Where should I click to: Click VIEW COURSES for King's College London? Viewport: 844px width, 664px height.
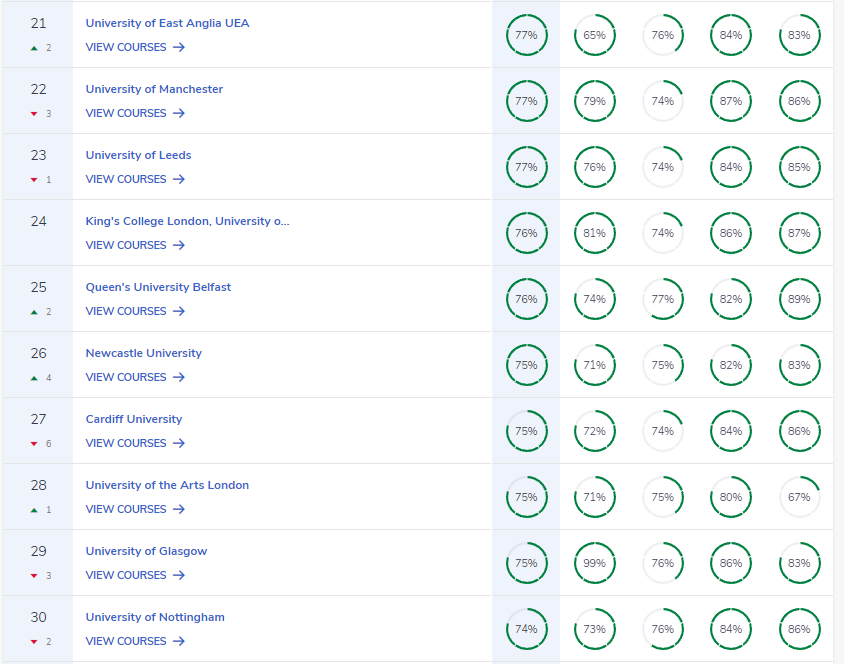[x=135, y=245]
